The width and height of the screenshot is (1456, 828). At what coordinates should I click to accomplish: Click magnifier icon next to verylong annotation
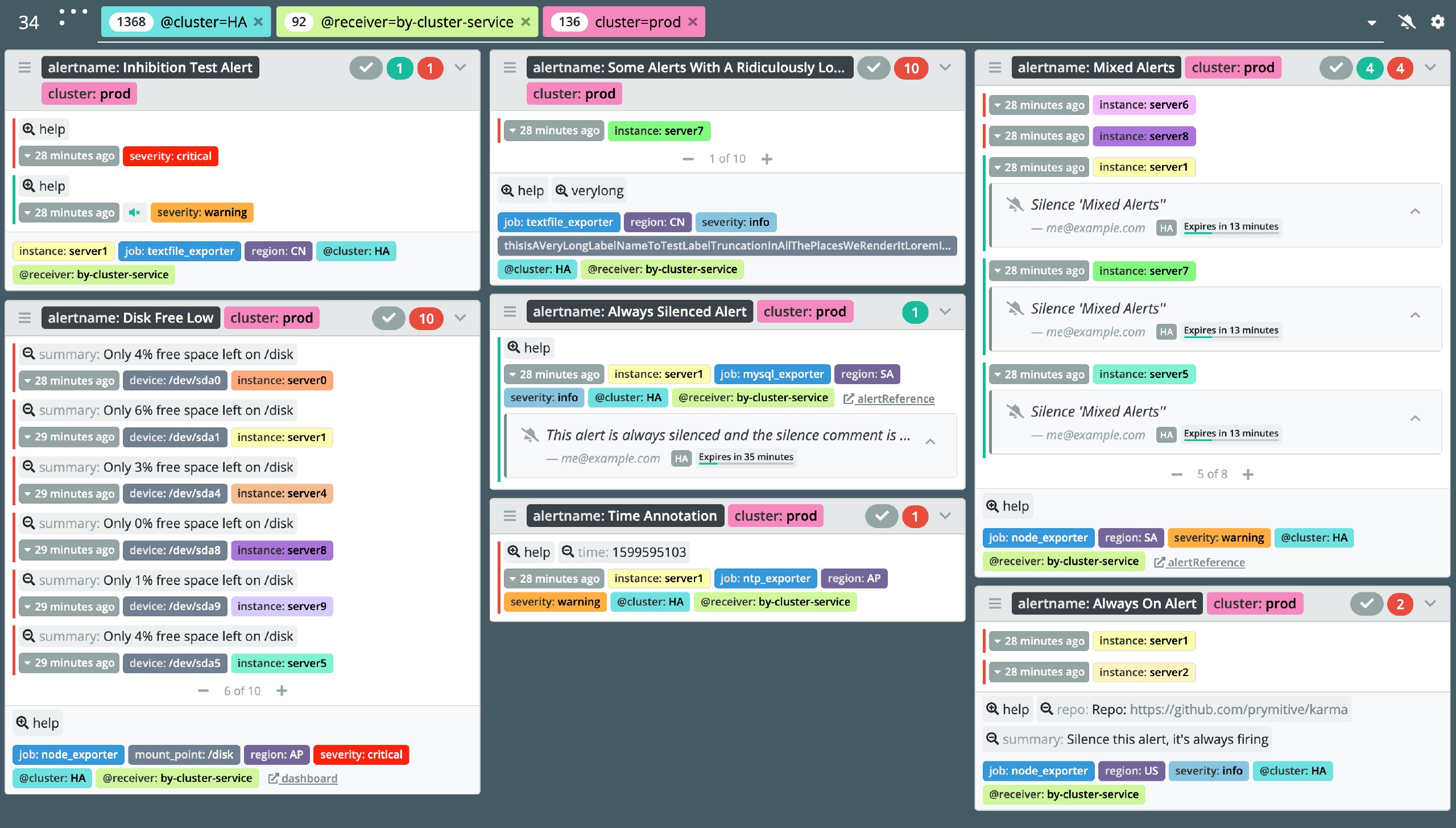tap(561, 191)
